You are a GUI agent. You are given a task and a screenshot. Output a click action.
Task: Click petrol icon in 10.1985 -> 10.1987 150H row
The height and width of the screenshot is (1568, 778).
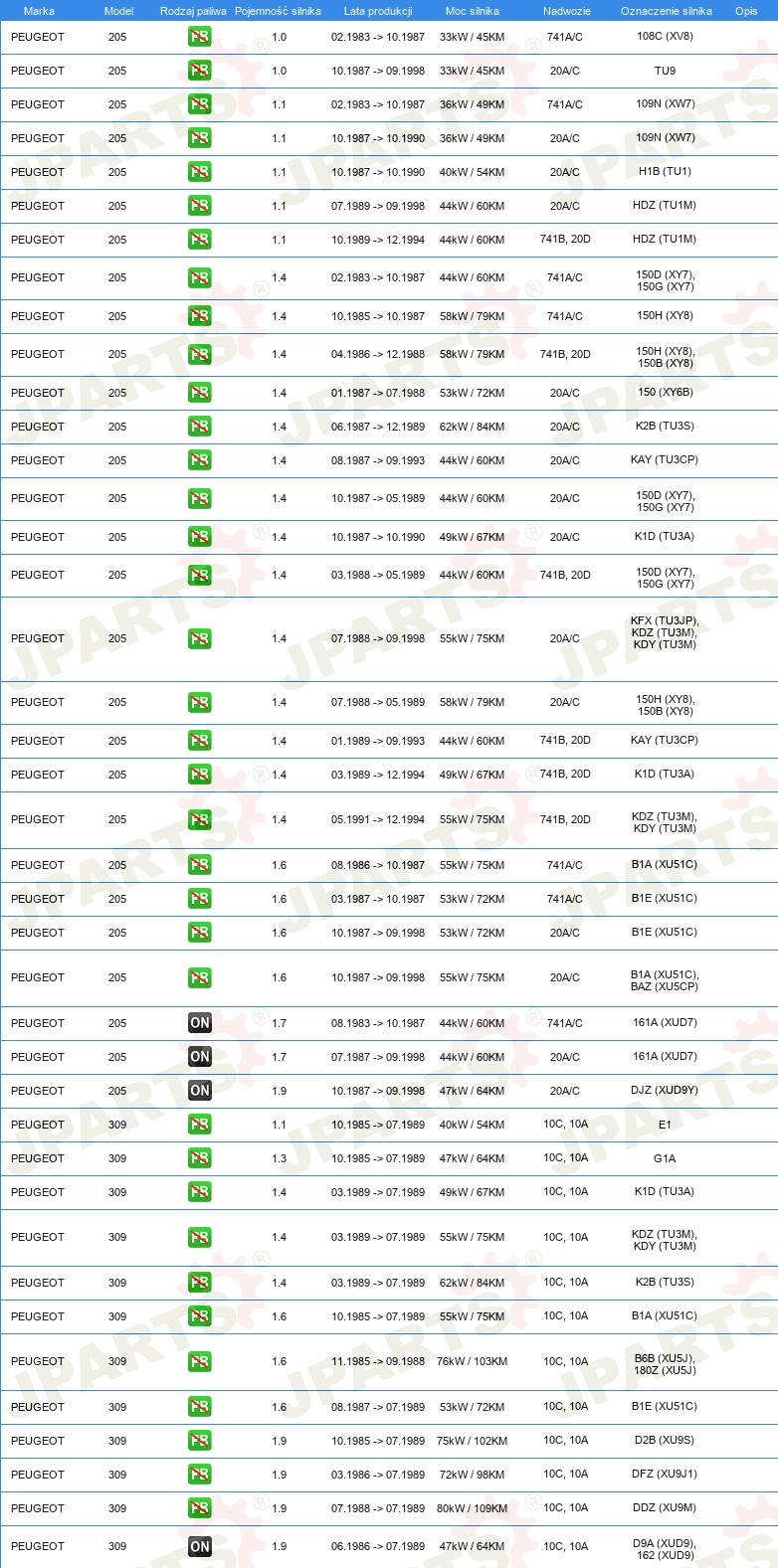tap(200, 316)
